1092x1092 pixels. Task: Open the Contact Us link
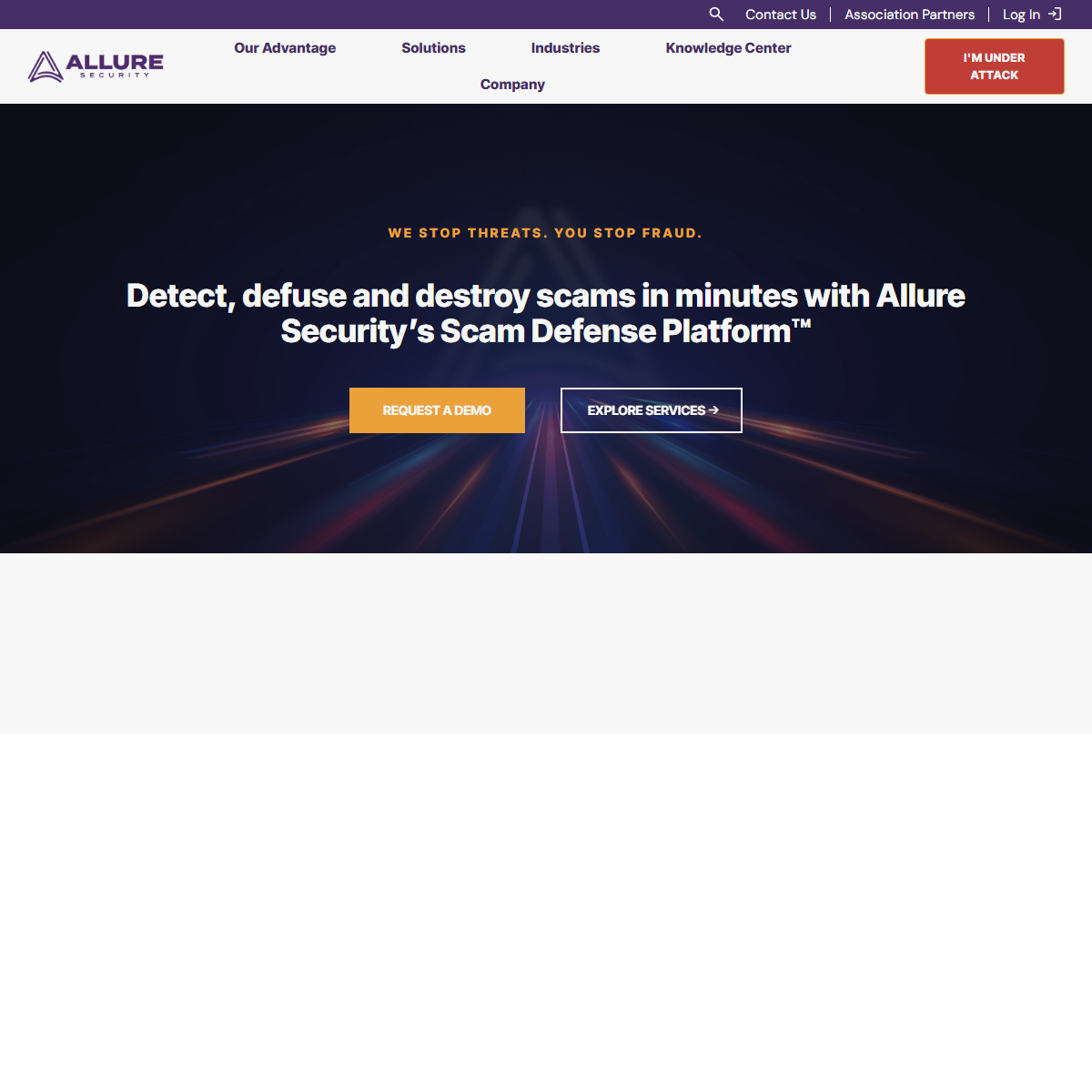pos(781,15)
